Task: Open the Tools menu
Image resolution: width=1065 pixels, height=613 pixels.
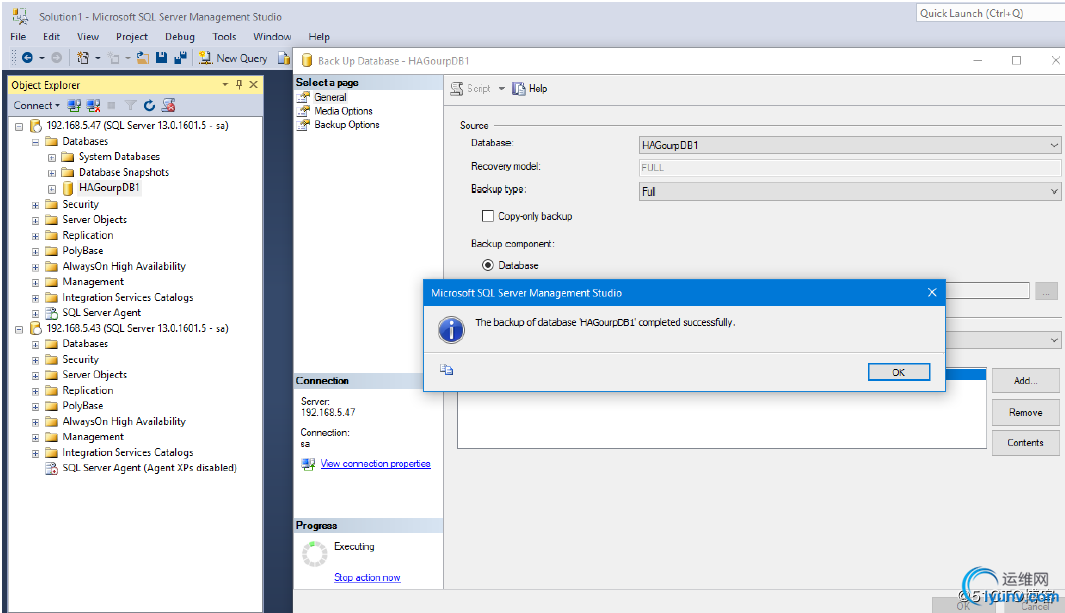Action: click(x=224, y=37)
